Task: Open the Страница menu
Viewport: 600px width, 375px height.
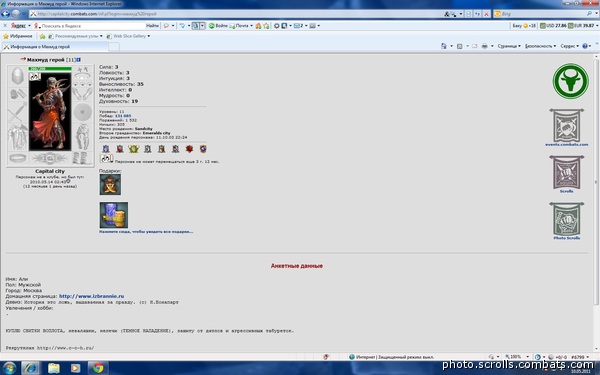Action: (509, 46)
